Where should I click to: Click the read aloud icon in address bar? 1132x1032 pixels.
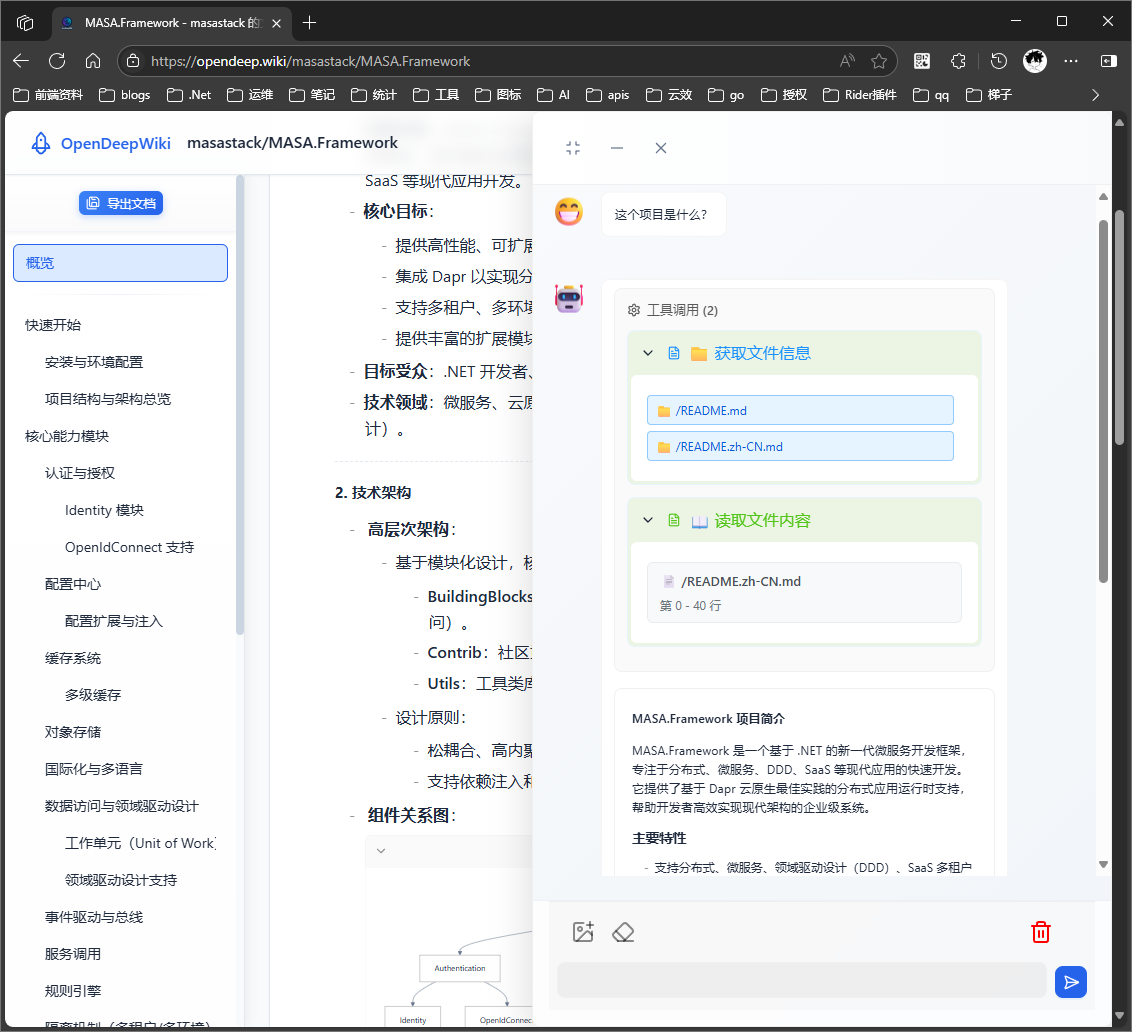coord(847,61)
